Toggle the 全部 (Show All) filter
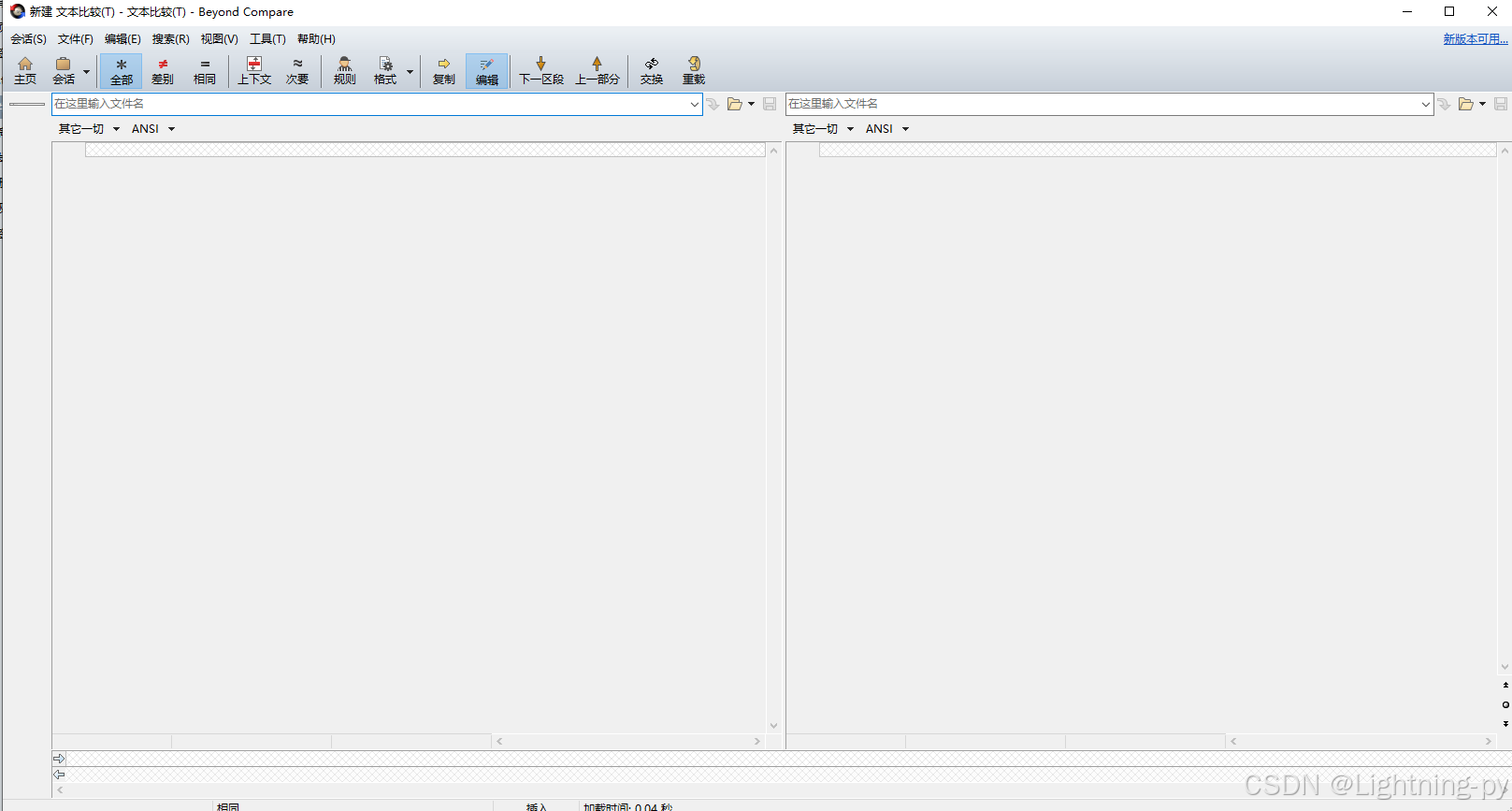1512x811 pixels. 122,71
